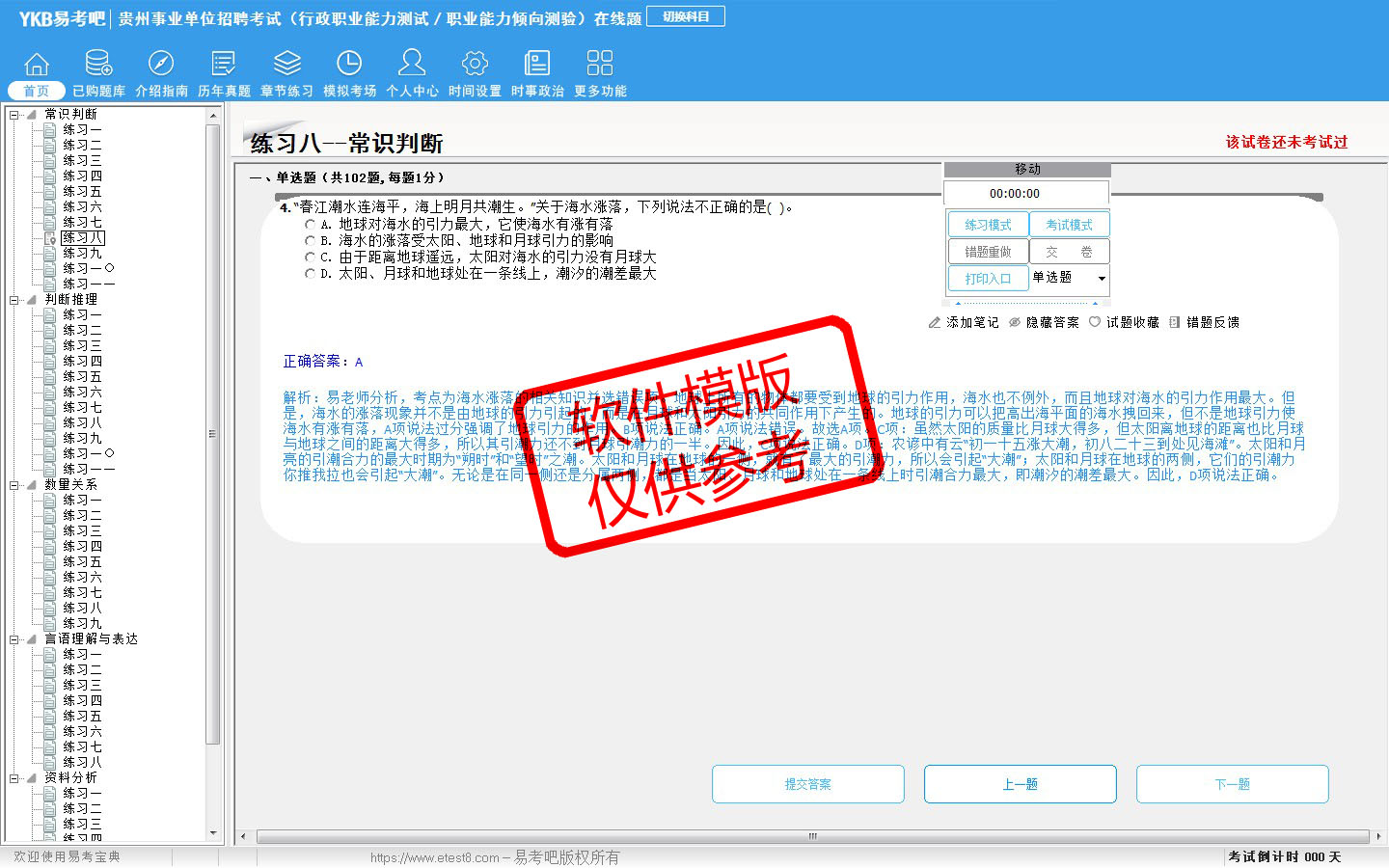The width and height of the screenshot is (1389, 868).
Task: Select answer option A radio button
Action: tap(311, 225)
